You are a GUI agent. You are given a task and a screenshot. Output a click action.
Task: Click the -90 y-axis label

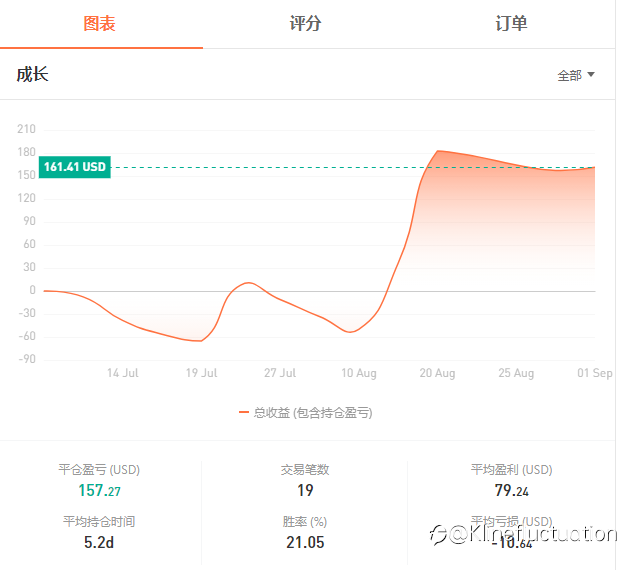[27, 359]
